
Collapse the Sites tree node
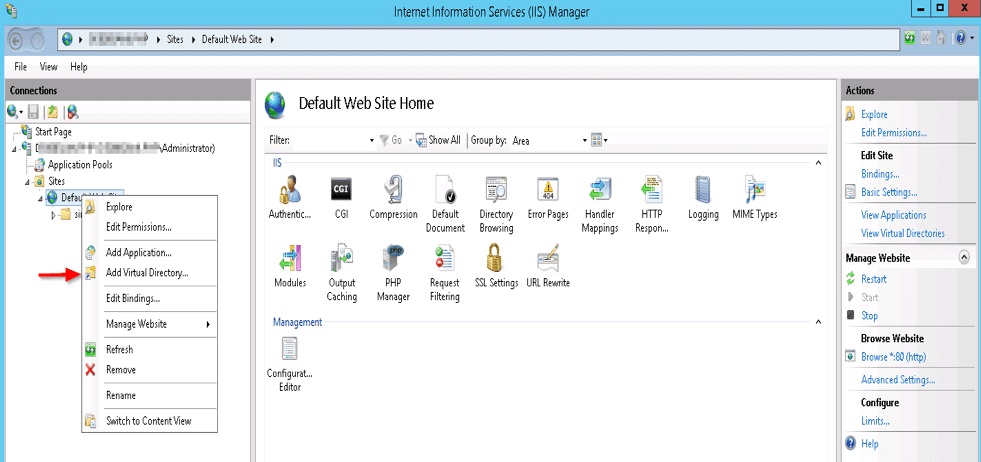tap(28, 182)
